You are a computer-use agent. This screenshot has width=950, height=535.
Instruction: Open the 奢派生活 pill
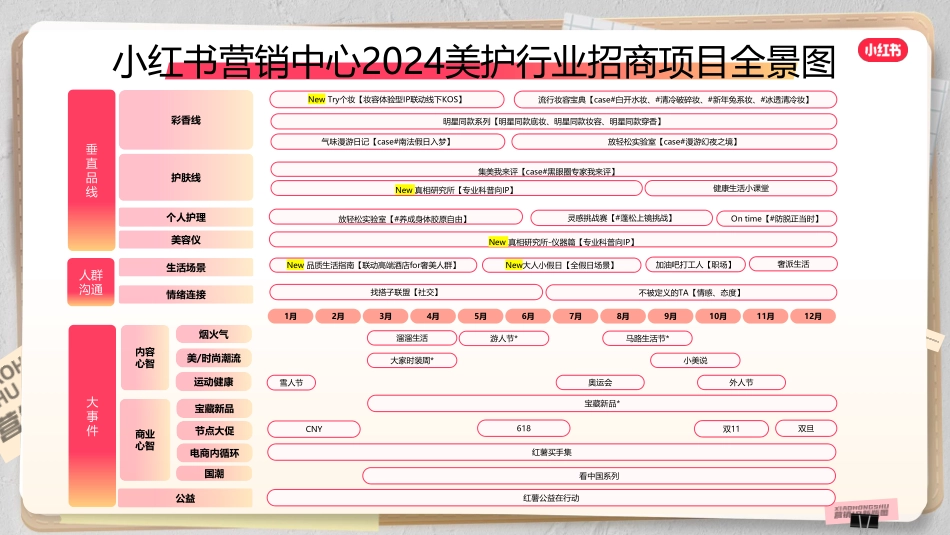[x=793, y=264]
